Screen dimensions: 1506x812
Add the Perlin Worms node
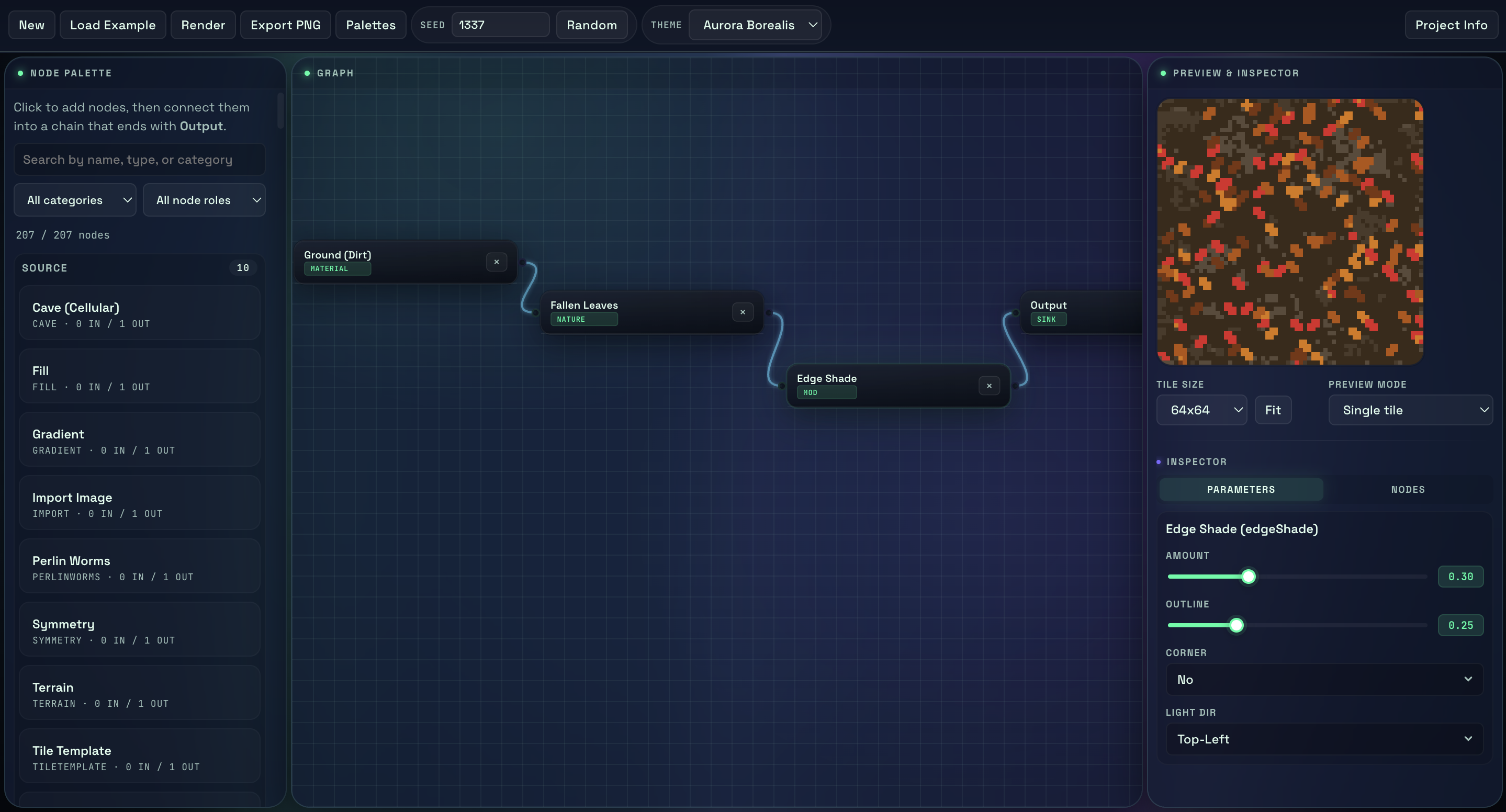[139, 567]
